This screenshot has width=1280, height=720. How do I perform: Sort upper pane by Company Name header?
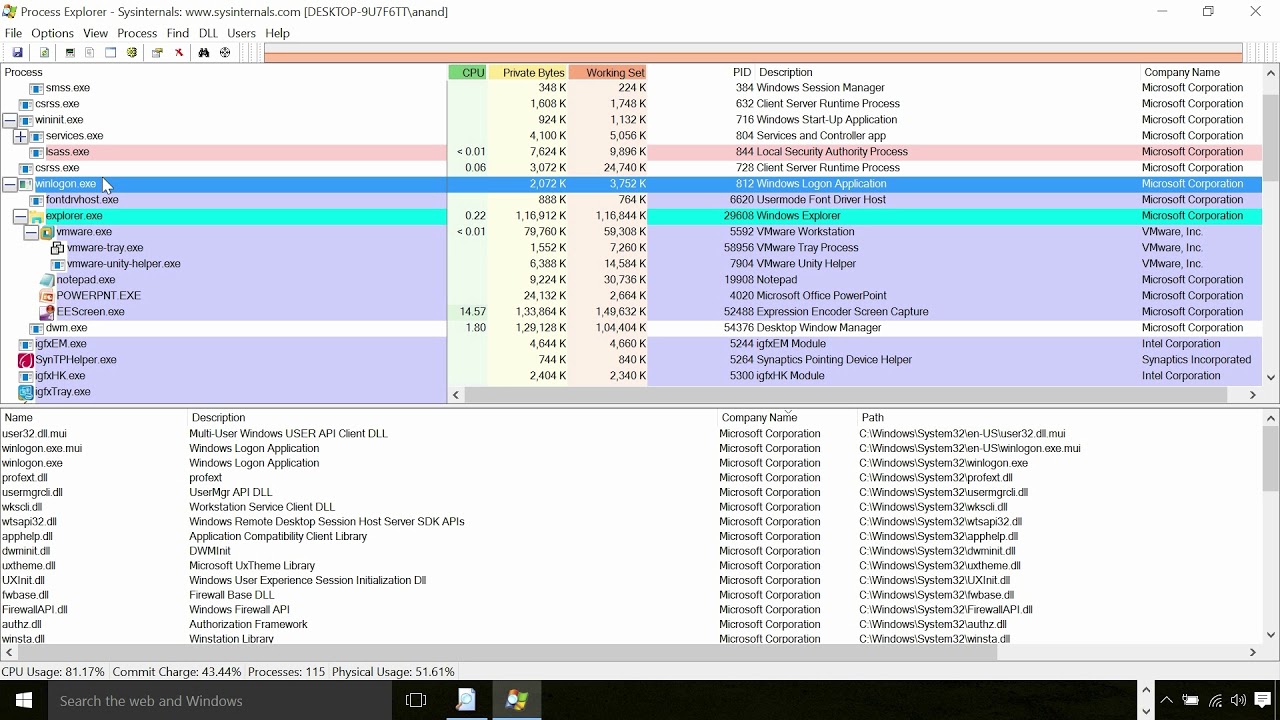[x=1181, y=72]
